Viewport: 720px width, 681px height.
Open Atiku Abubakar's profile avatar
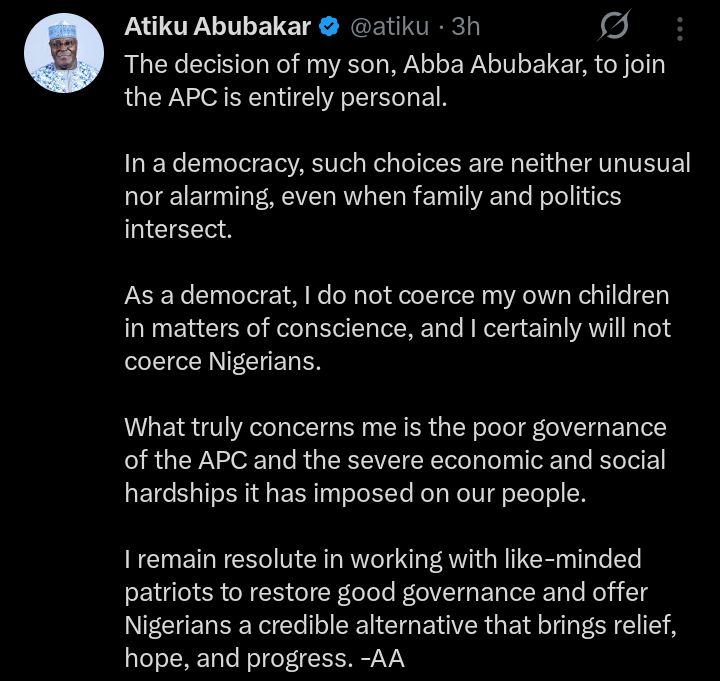[64, 56]
